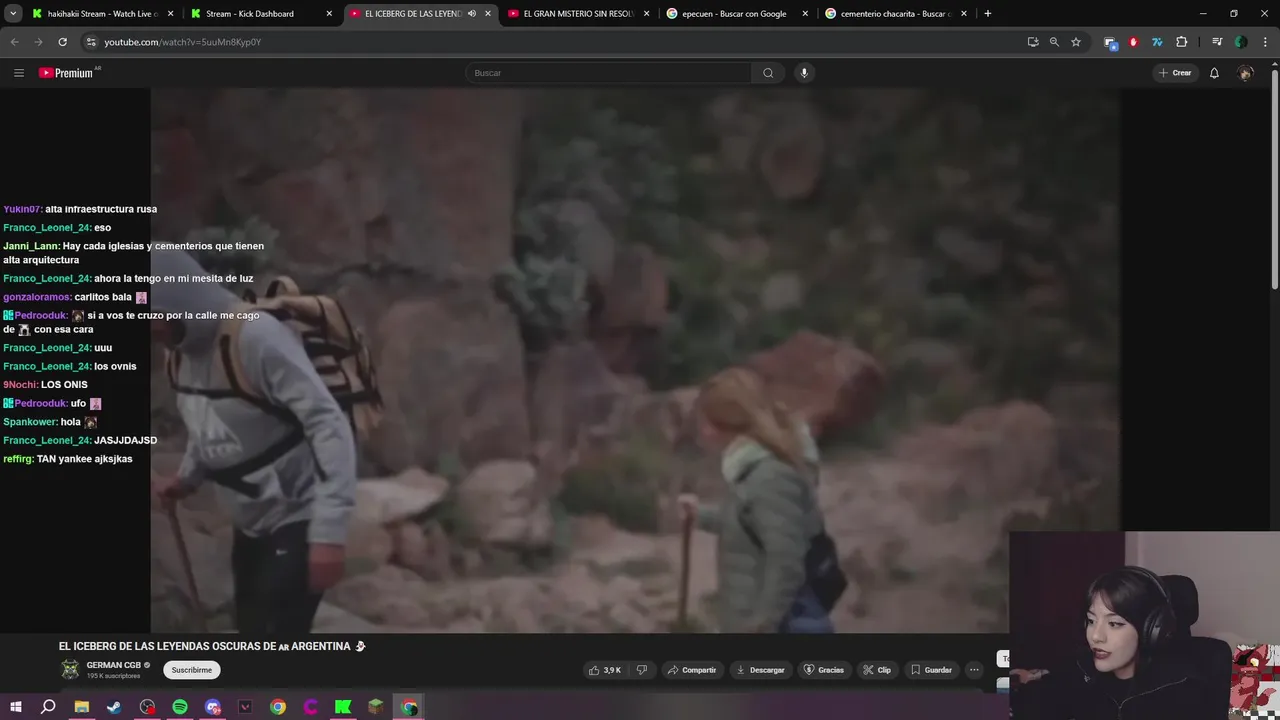The width and height of the screenshot is (1280, 720).
Task: Open the YouTube account avatar menu
Action: pyautogui.click(x=1245, y=73)
